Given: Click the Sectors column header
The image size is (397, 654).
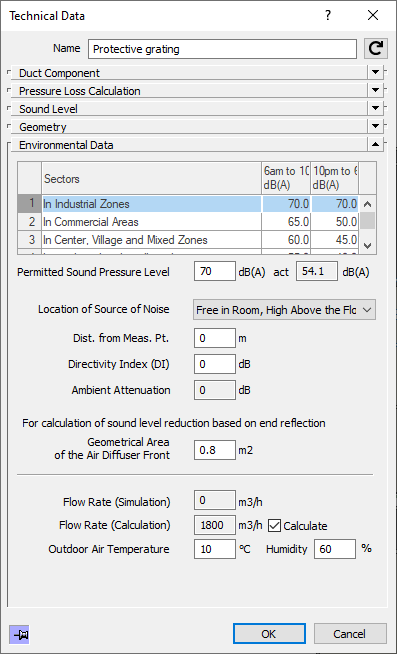Looking at the screenshot, I should click(152, 178).
